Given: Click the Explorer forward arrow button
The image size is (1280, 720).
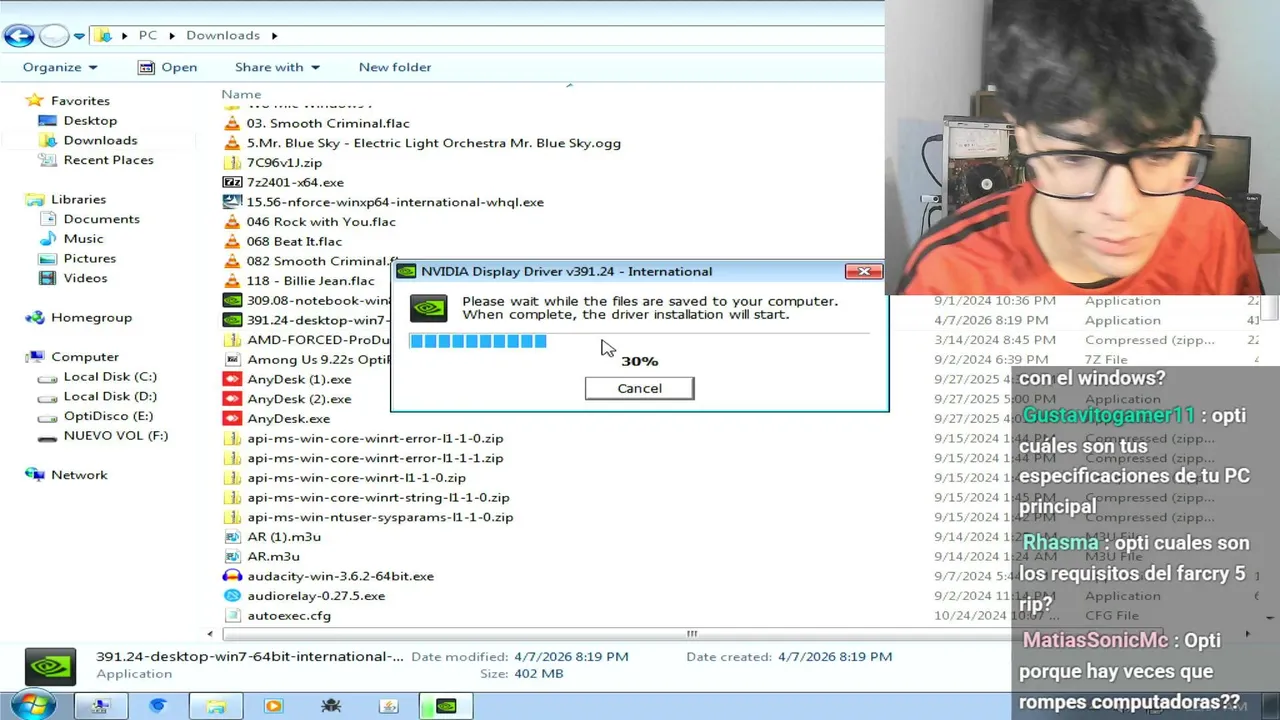Looking at the screenshot, I should 54,36.
